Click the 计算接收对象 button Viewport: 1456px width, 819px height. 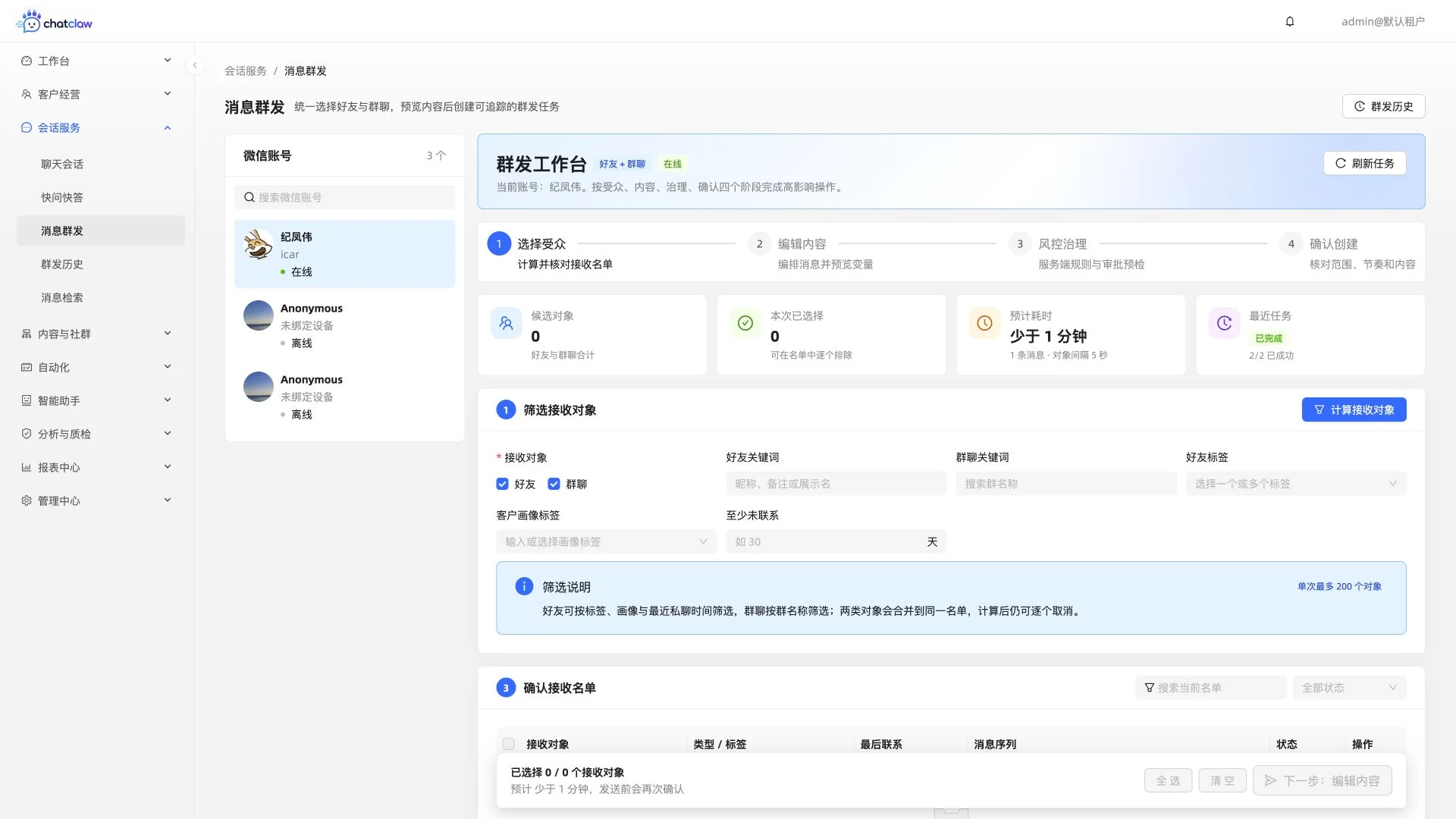click(1354, 409)
